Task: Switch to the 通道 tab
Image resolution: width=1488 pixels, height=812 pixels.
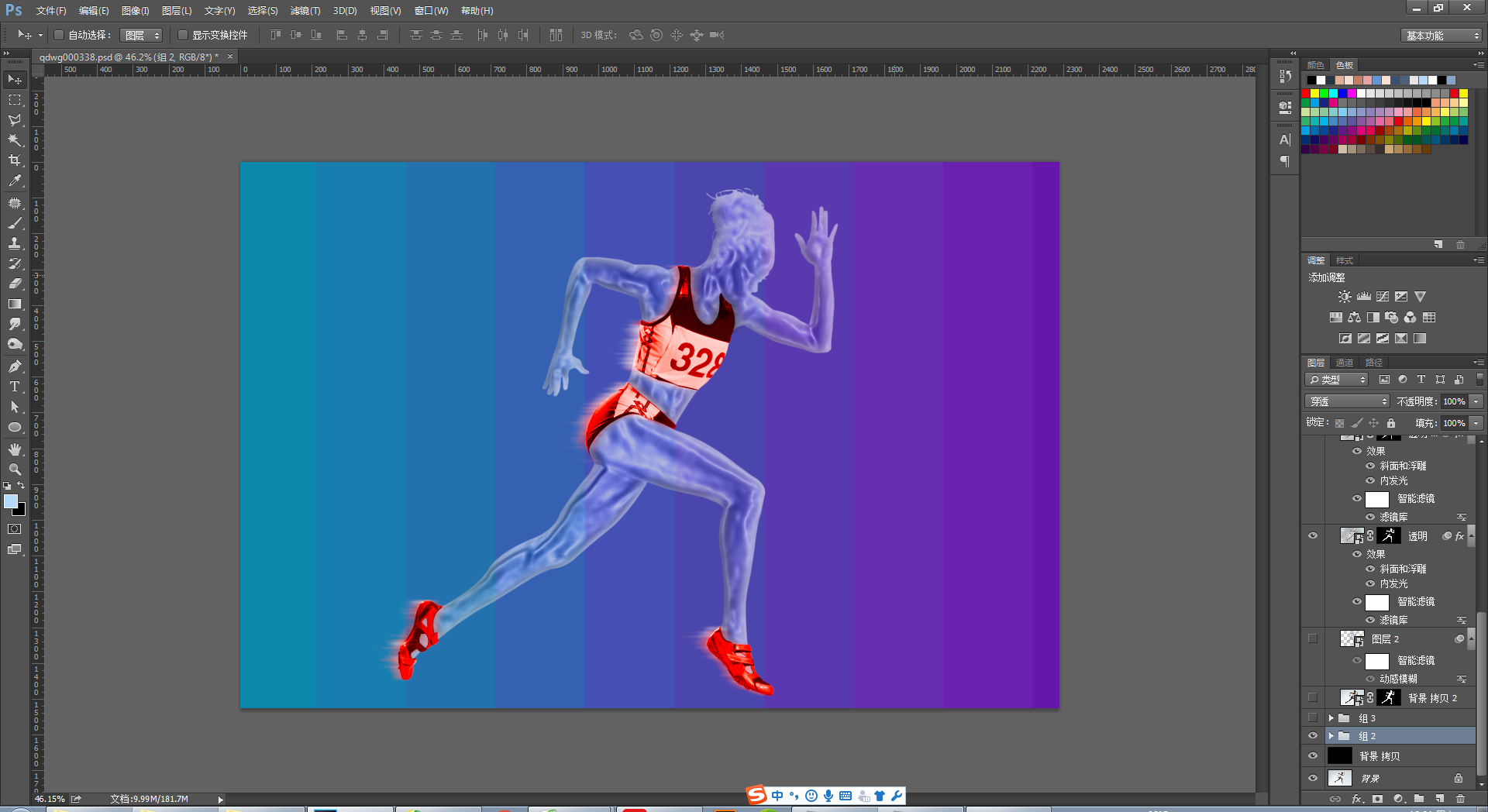Action: click(x=1345, y=363)
